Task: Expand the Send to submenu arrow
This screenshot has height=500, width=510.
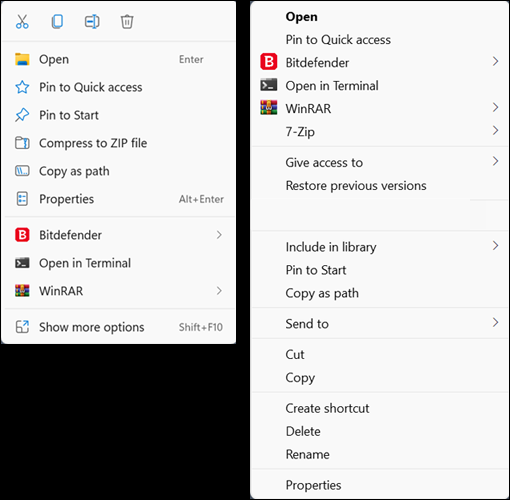Action: (495, 322)
